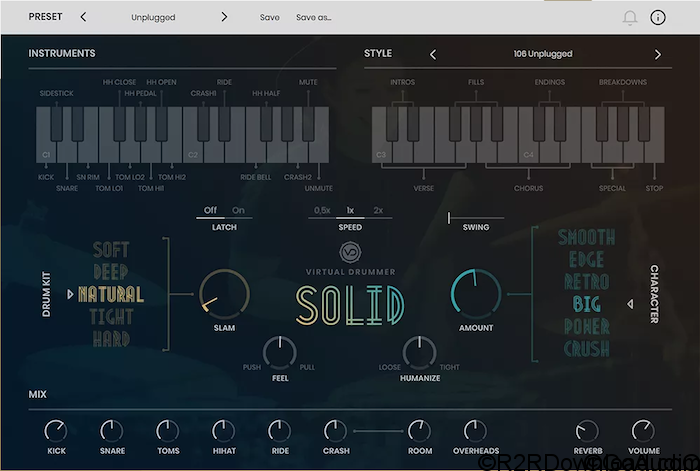Viewport: 700px width, 471px height.
Task: Click the Snare mix knob
Action: [112, 431]
